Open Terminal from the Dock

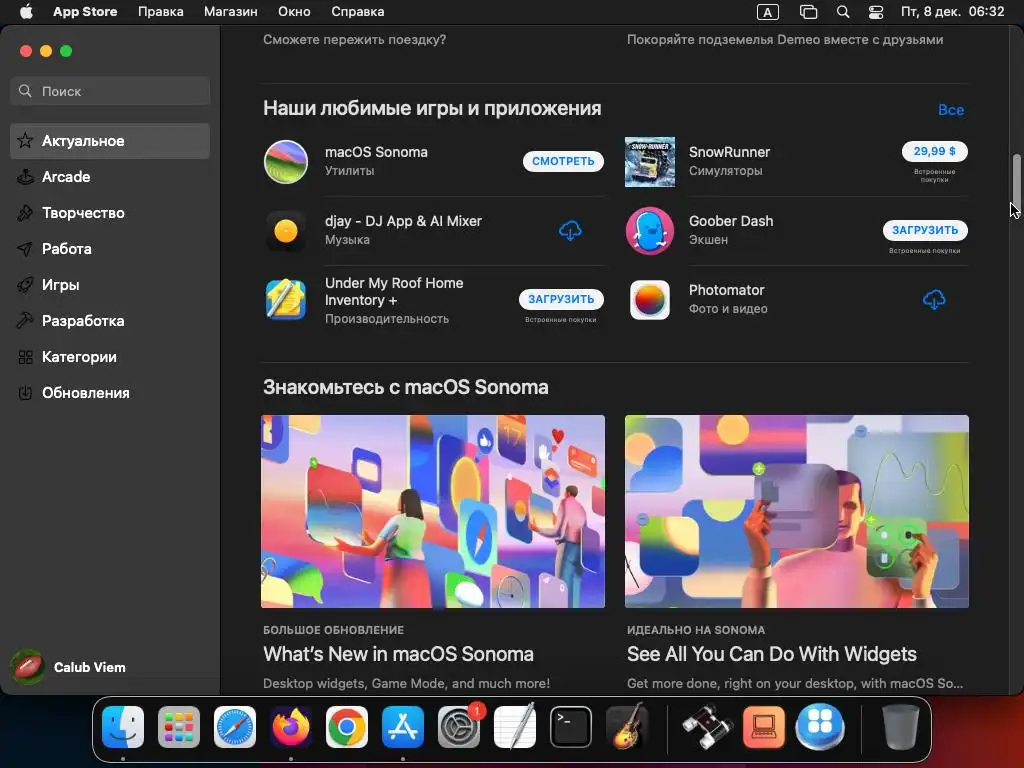(571, 727)
